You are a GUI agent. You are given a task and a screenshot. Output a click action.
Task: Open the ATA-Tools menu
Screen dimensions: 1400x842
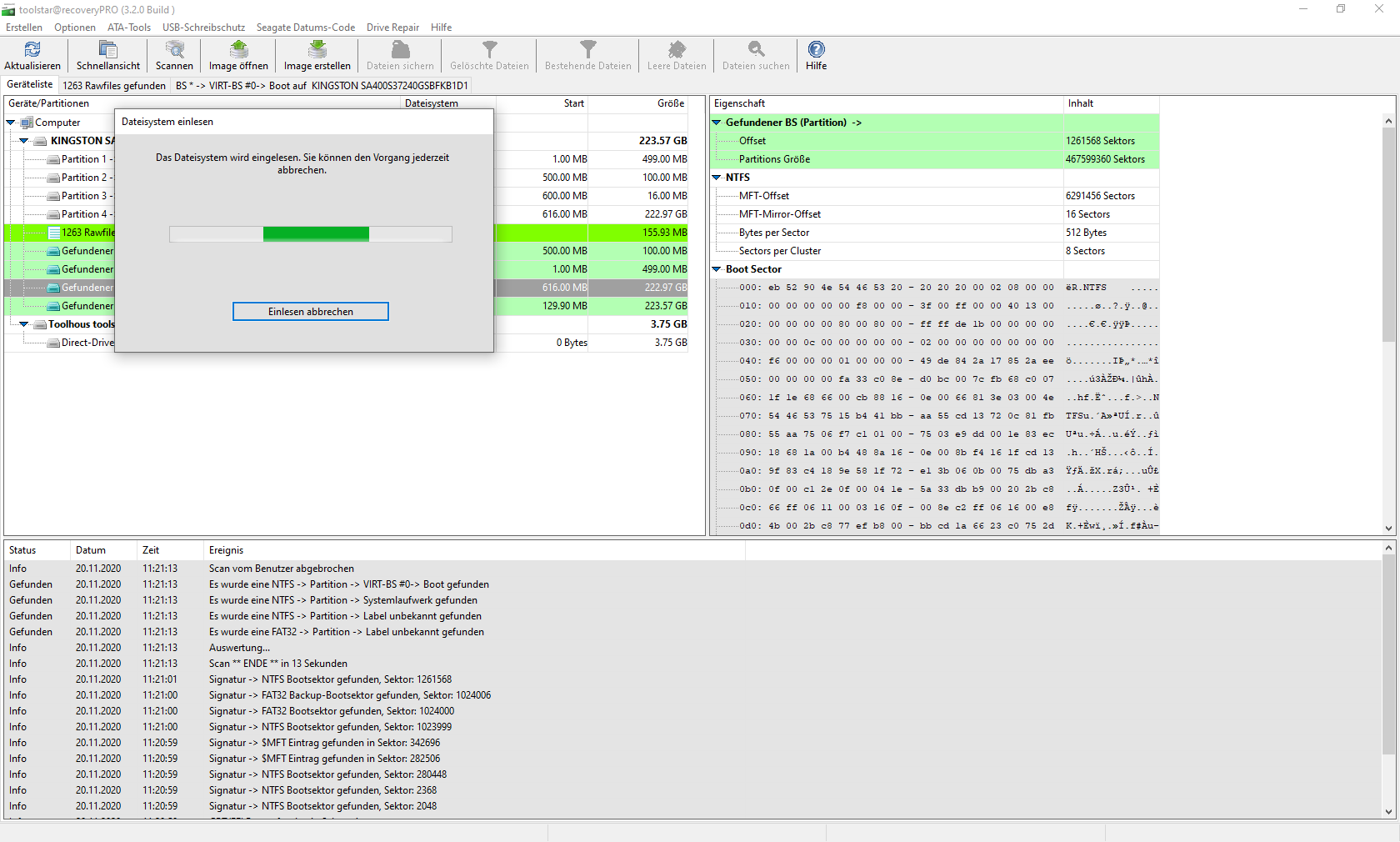tap(129, 28)
